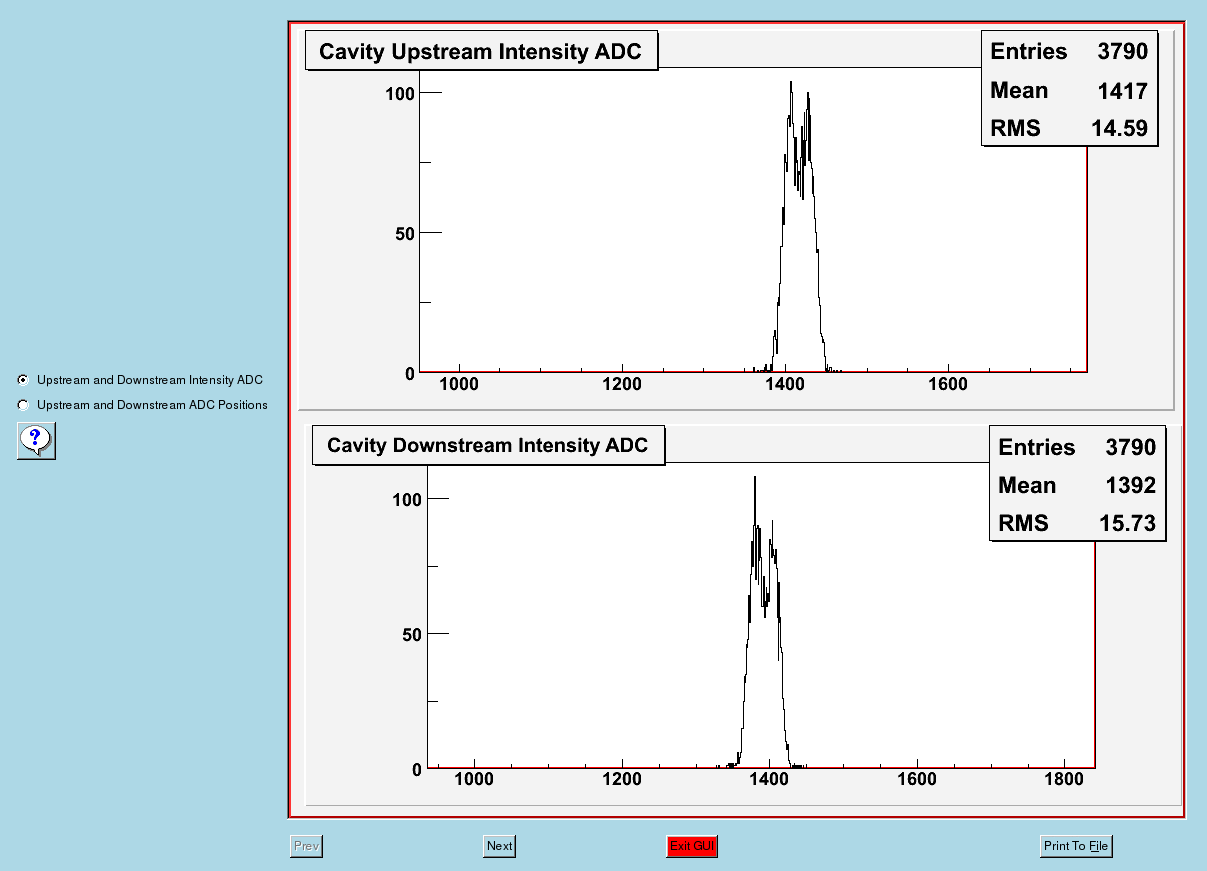Click downstream stats RMS 15.73 row
The image size is (1207, 871).
pos(1077,522)
